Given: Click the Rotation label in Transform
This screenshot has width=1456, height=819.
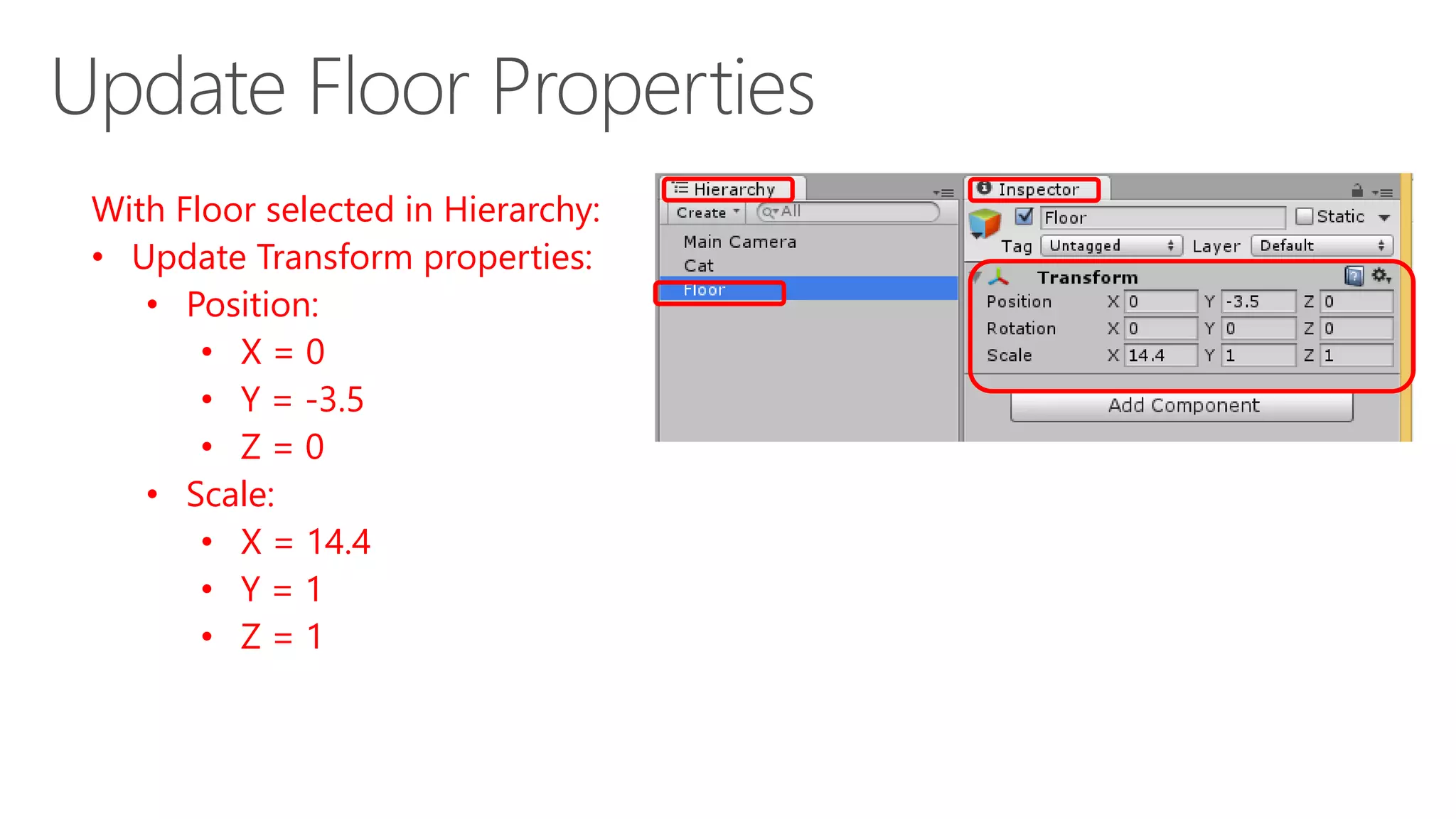Looking at the screenshot, I should 1021,328.
